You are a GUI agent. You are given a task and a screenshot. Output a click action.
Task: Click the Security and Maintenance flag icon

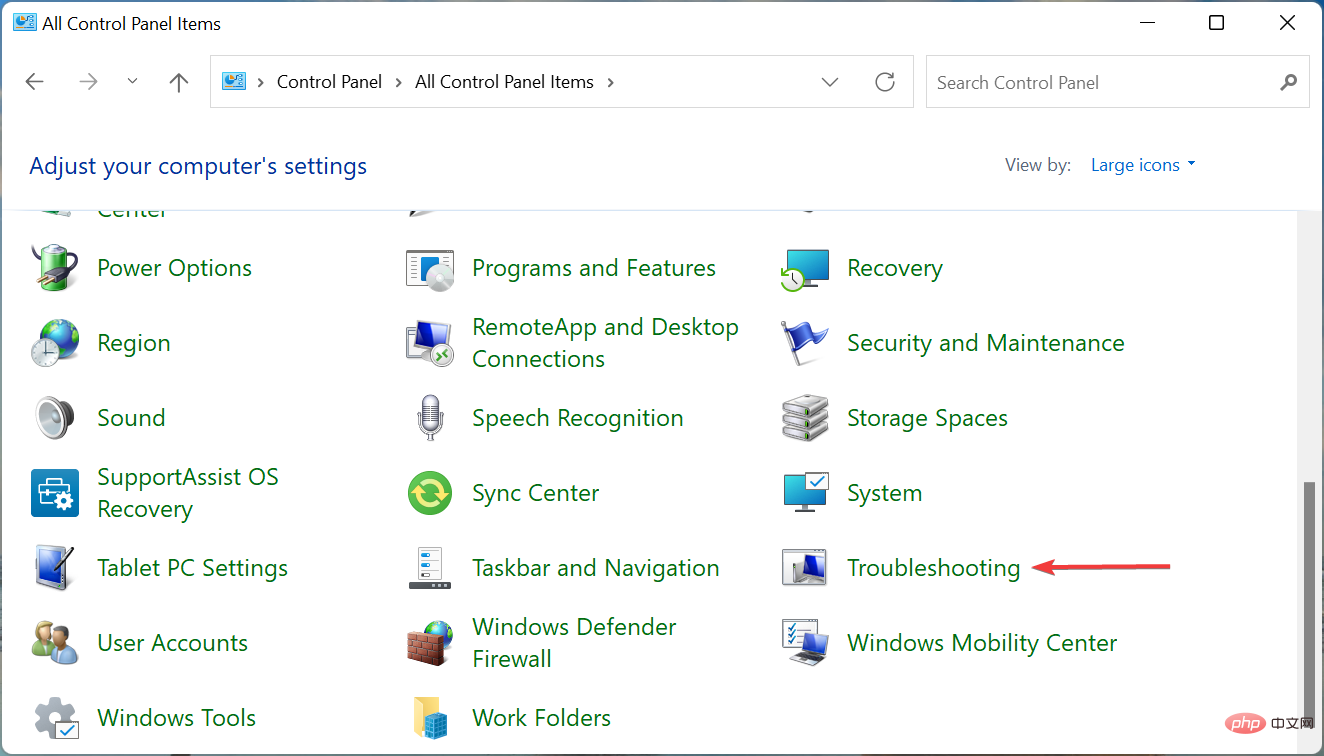click(x=805, y=343)
